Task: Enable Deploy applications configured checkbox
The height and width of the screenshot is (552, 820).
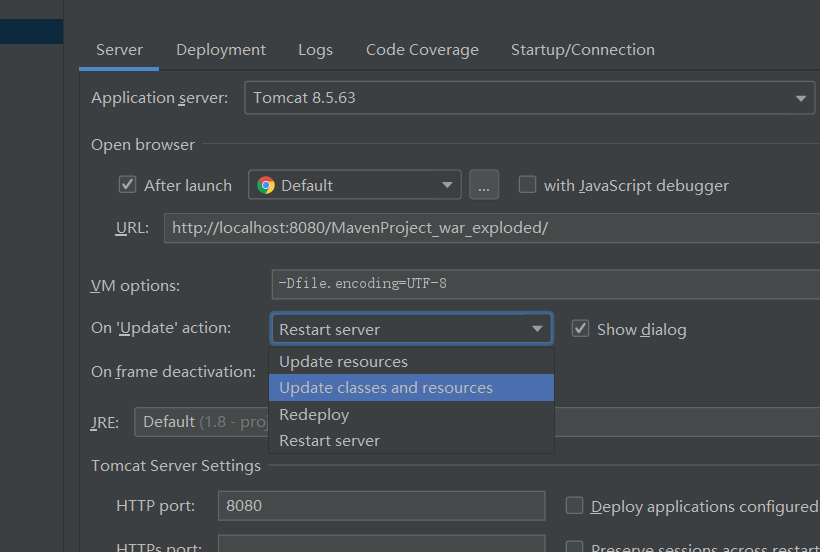Action: click(574, 505)
